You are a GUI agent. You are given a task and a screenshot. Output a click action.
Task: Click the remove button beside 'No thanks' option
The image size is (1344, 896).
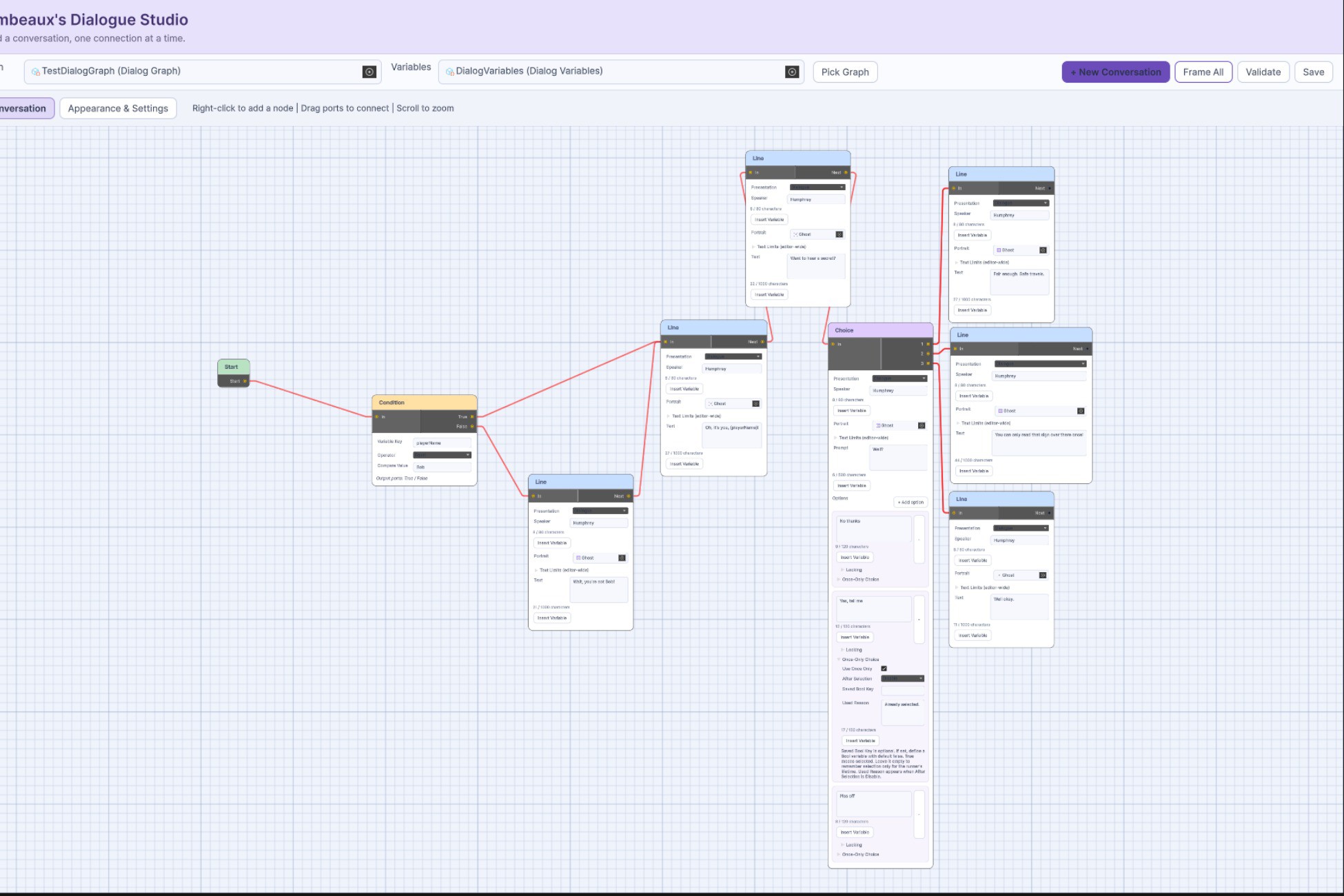[x=919, y=539]
